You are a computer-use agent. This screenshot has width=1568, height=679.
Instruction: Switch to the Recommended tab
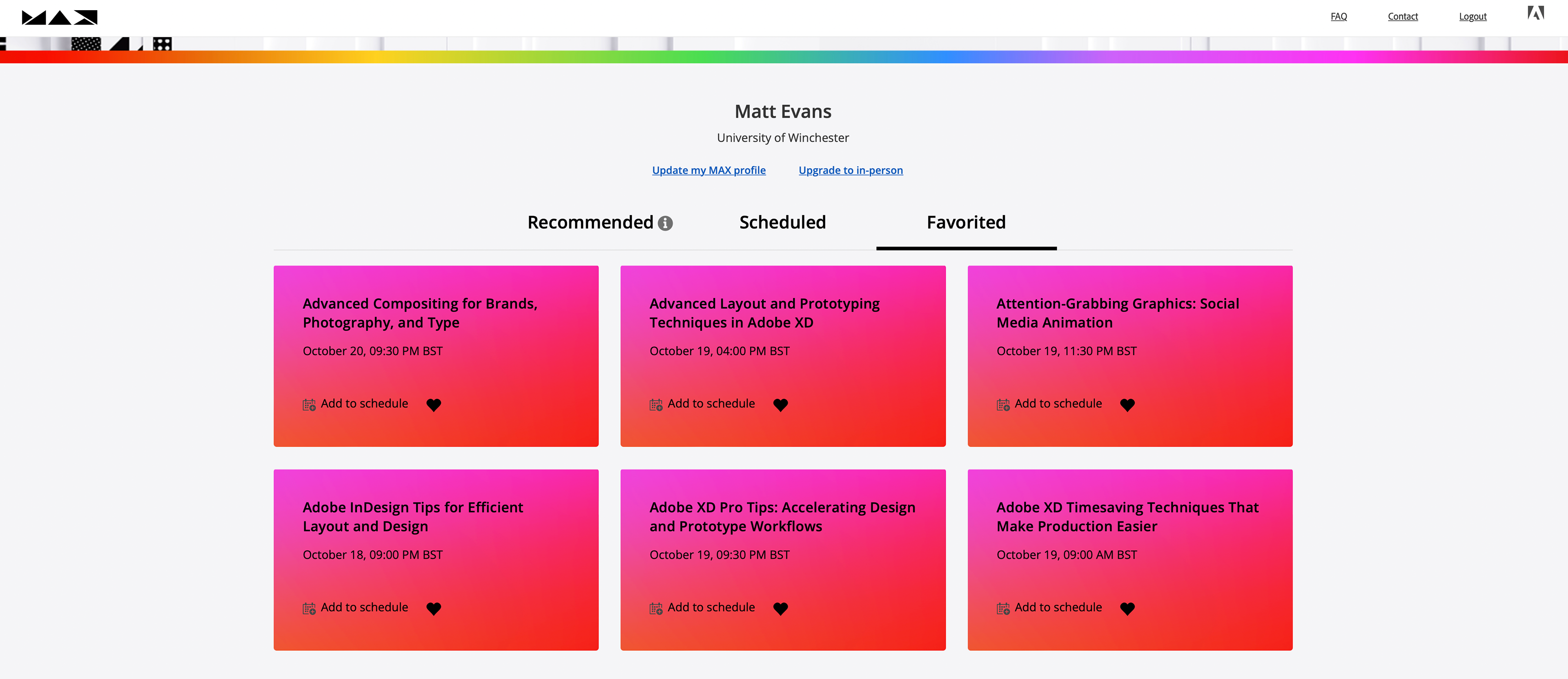click(x=590, y=222)
